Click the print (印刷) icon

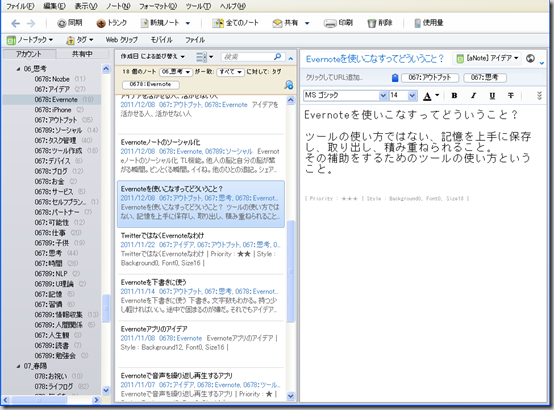tap(330, 23)
